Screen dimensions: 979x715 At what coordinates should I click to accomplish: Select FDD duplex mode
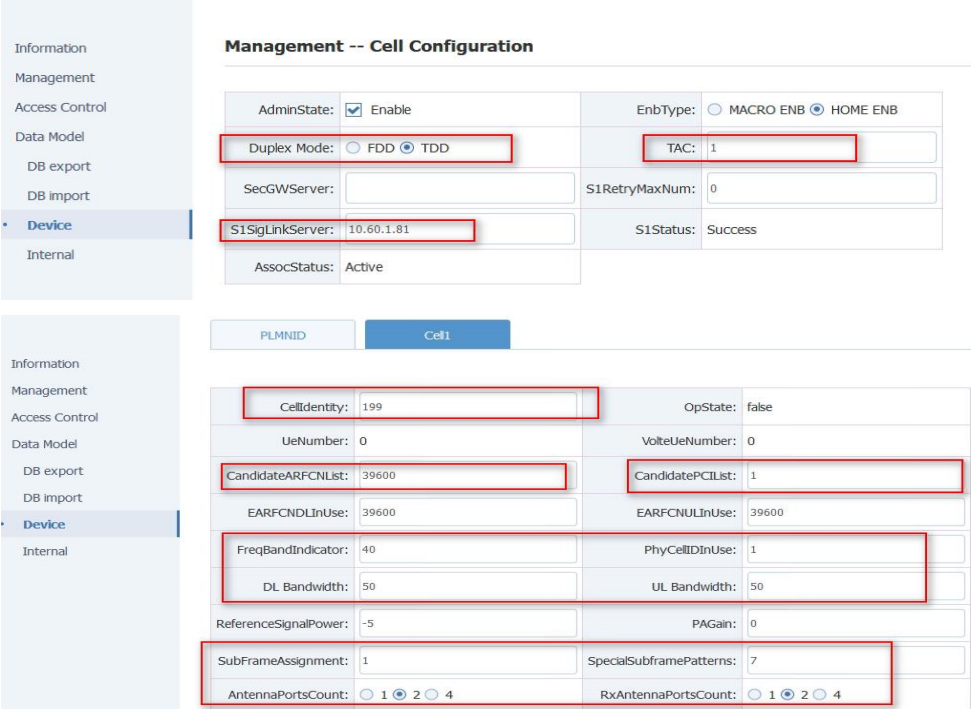353,149
